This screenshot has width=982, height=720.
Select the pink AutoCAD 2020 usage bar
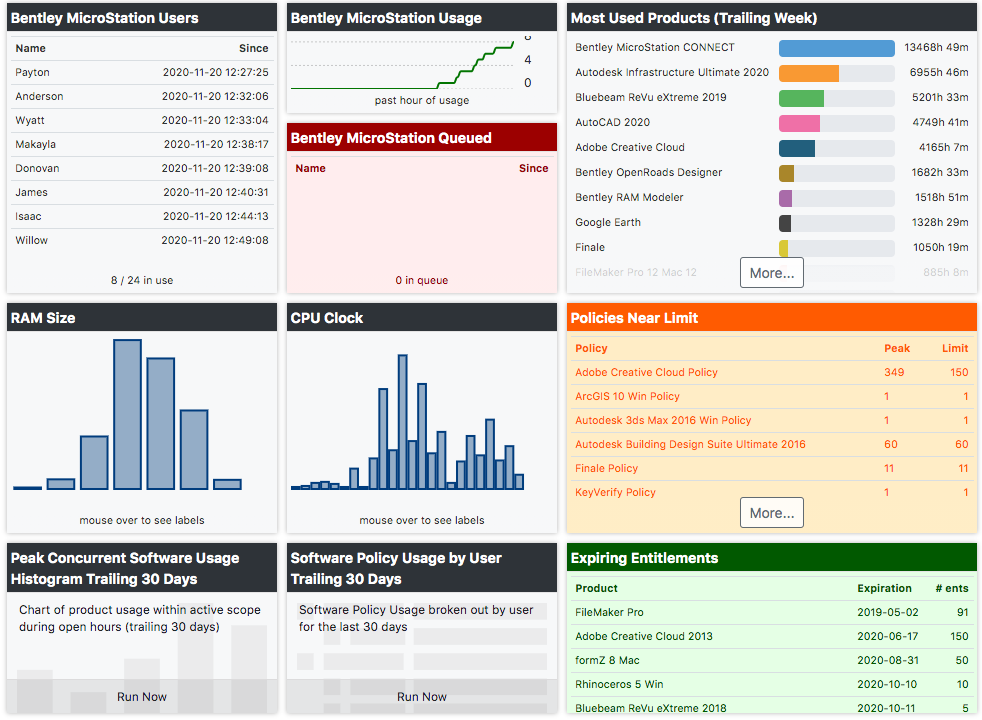[799, 123]
